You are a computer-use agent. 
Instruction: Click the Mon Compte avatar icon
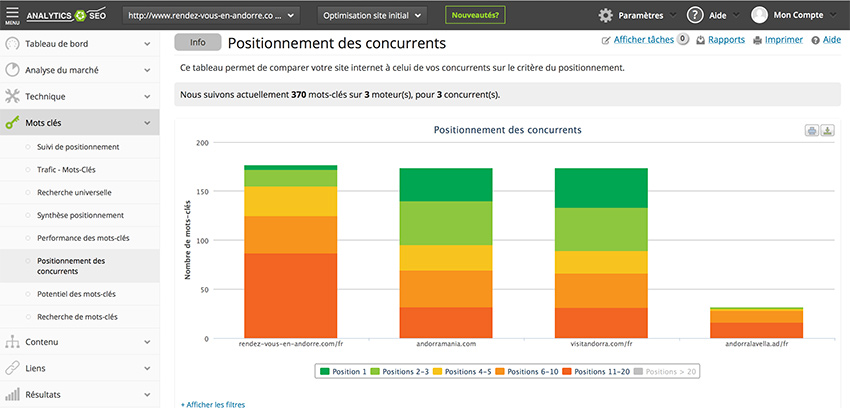(x=760, y=16)
